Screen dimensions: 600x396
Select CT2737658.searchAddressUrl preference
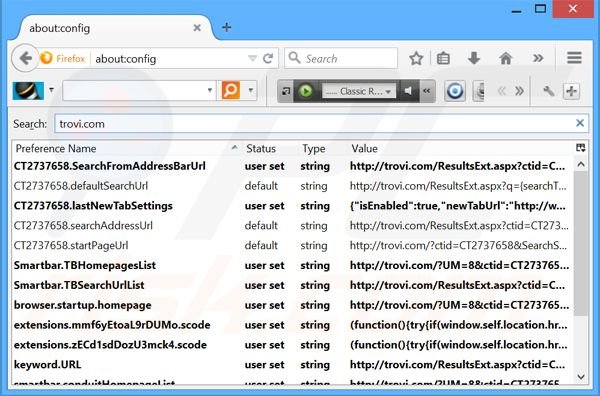(x=293, y=226)
